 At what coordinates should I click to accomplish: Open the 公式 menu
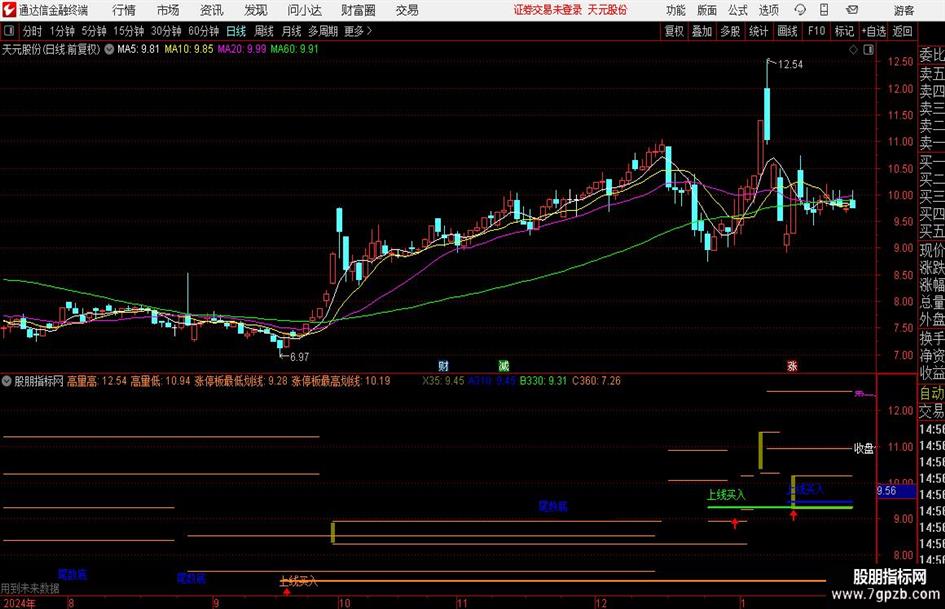point(738,10)
